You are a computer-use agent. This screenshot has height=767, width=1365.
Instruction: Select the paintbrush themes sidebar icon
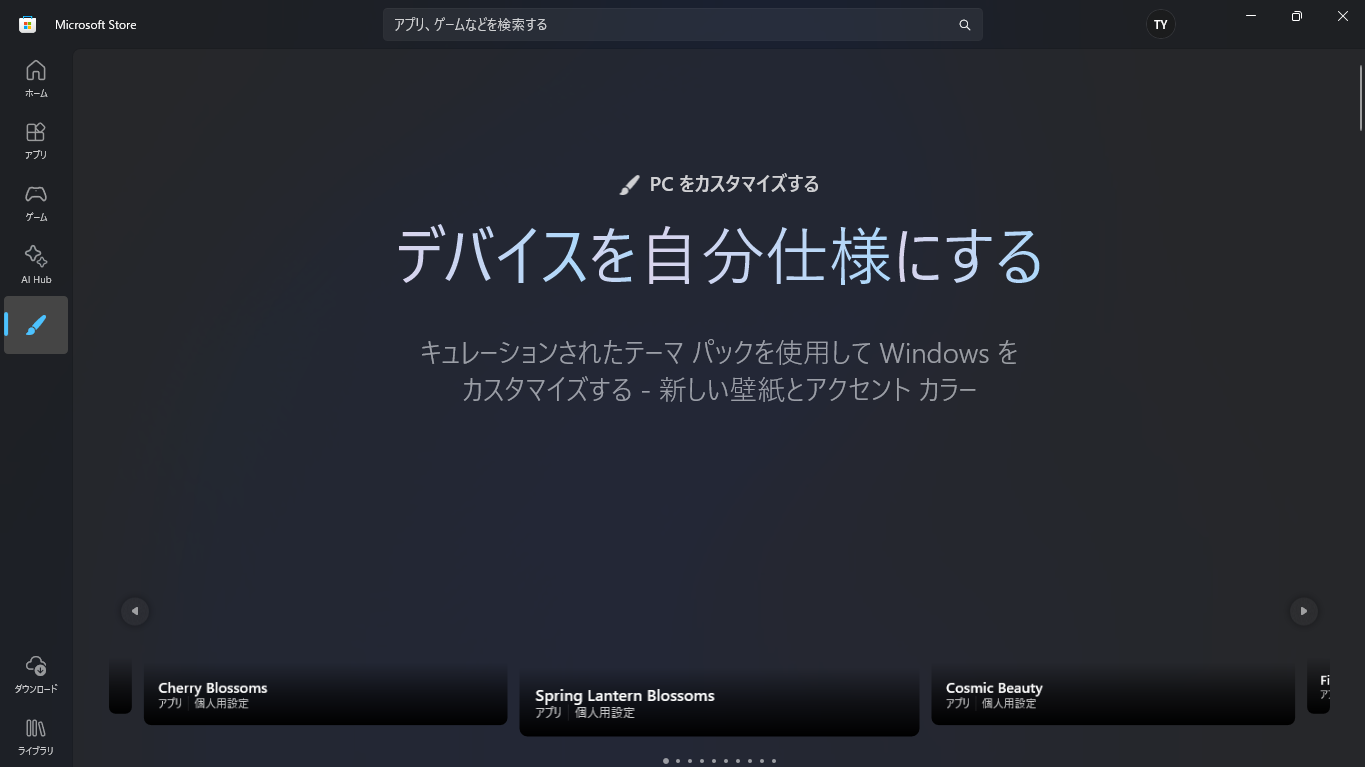coord(36,325)
